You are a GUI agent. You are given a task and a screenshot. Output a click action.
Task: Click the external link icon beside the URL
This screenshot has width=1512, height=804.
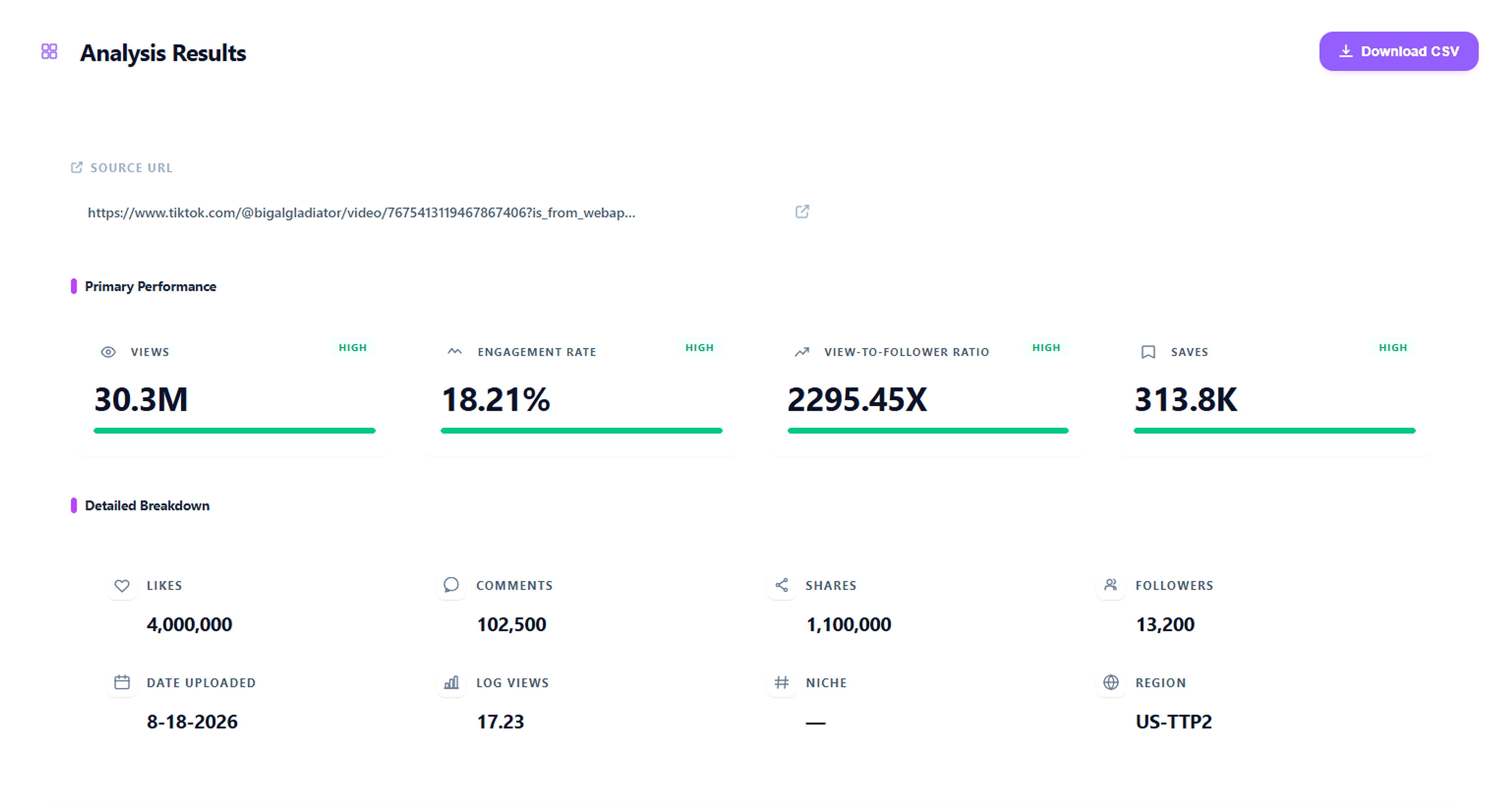pos(802,212)
